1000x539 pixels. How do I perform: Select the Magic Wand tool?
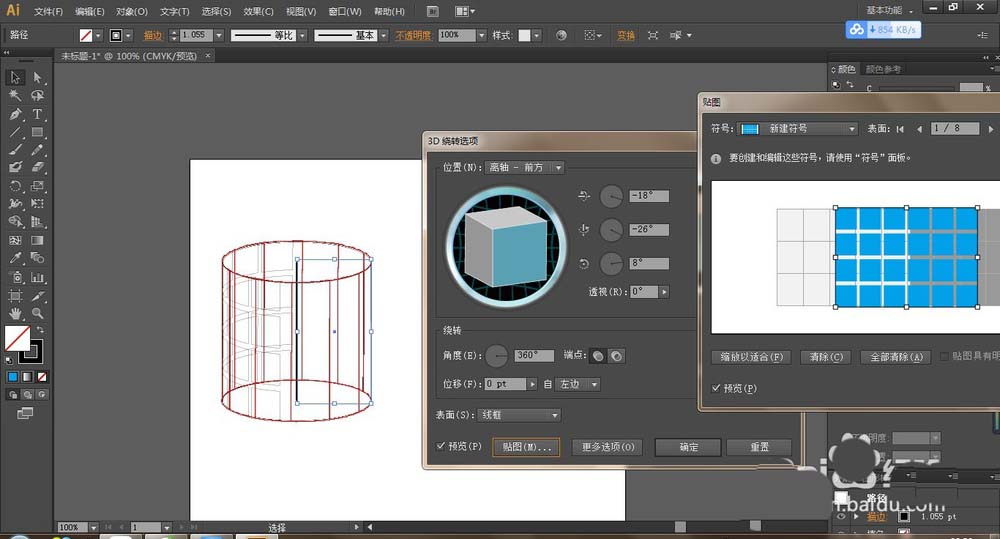click(x=15, y=96)
